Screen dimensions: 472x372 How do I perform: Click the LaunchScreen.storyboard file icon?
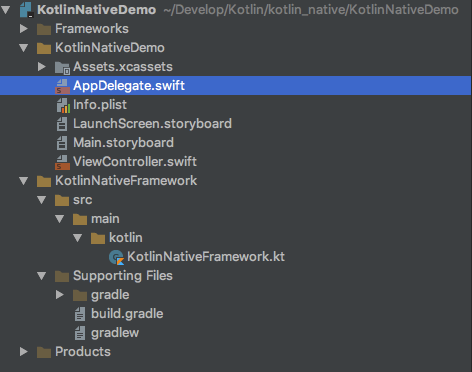[62, 124]
